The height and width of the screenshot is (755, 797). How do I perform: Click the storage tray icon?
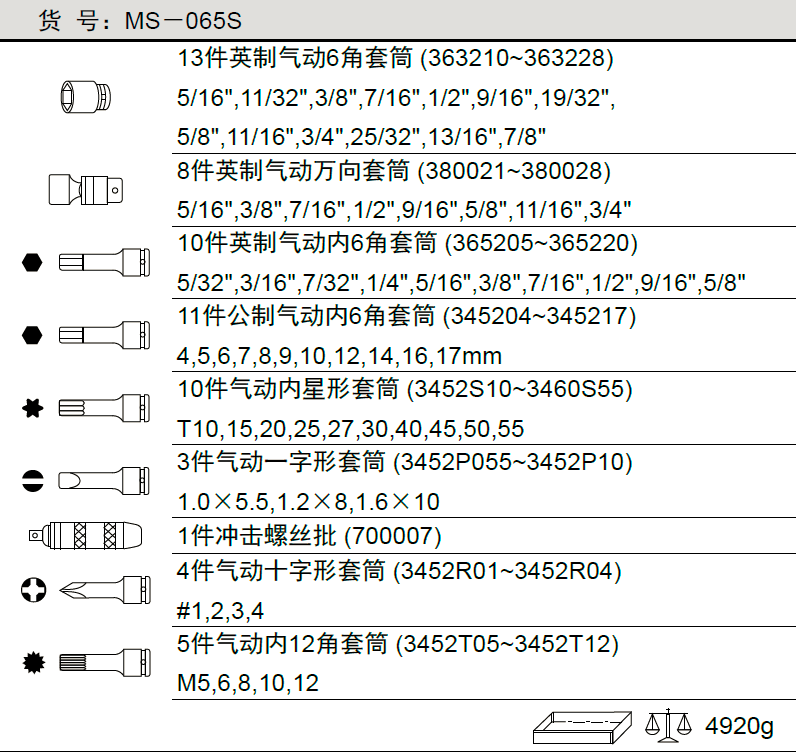(581, 726)
